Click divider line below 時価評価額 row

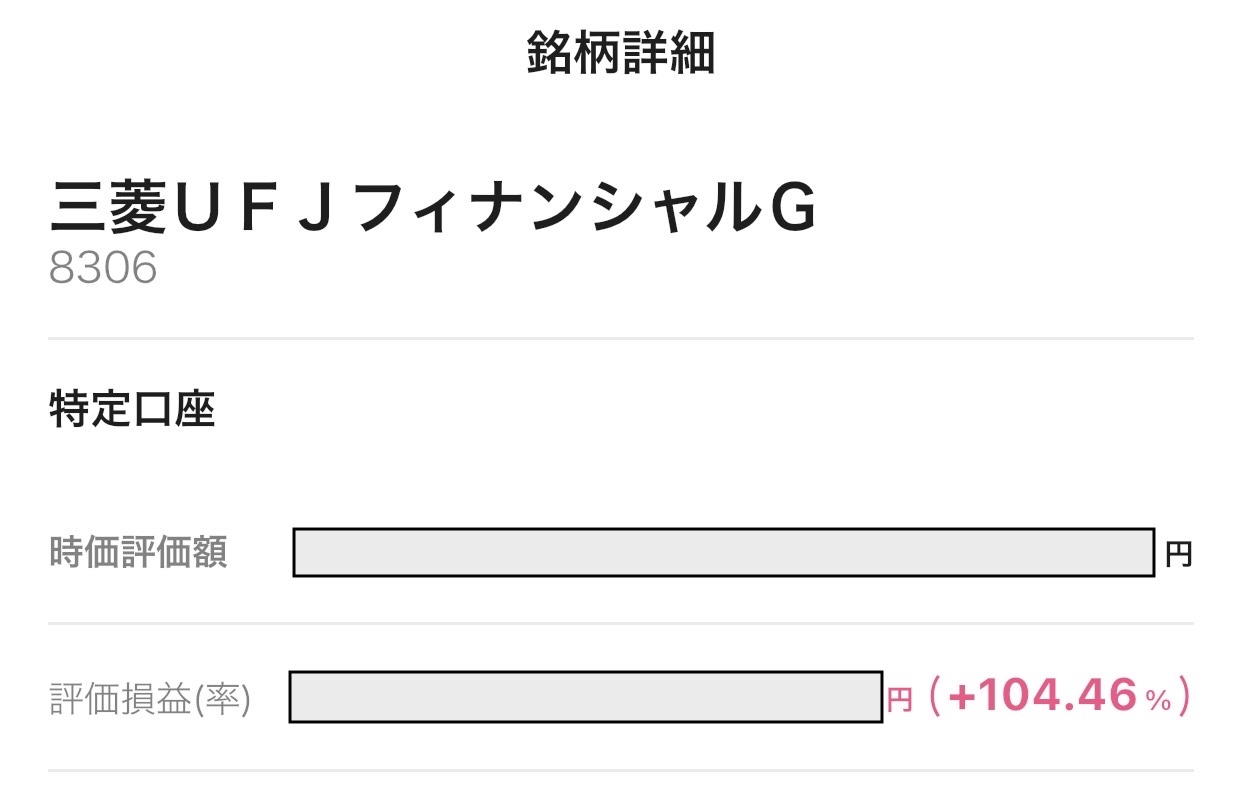click(620, 624)
